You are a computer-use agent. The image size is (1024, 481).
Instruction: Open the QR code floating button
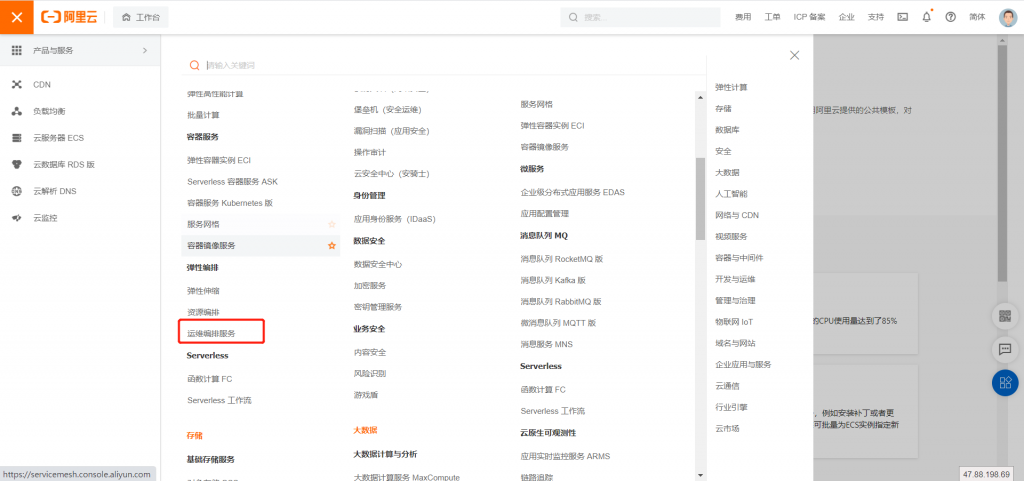coord(1005,317)
